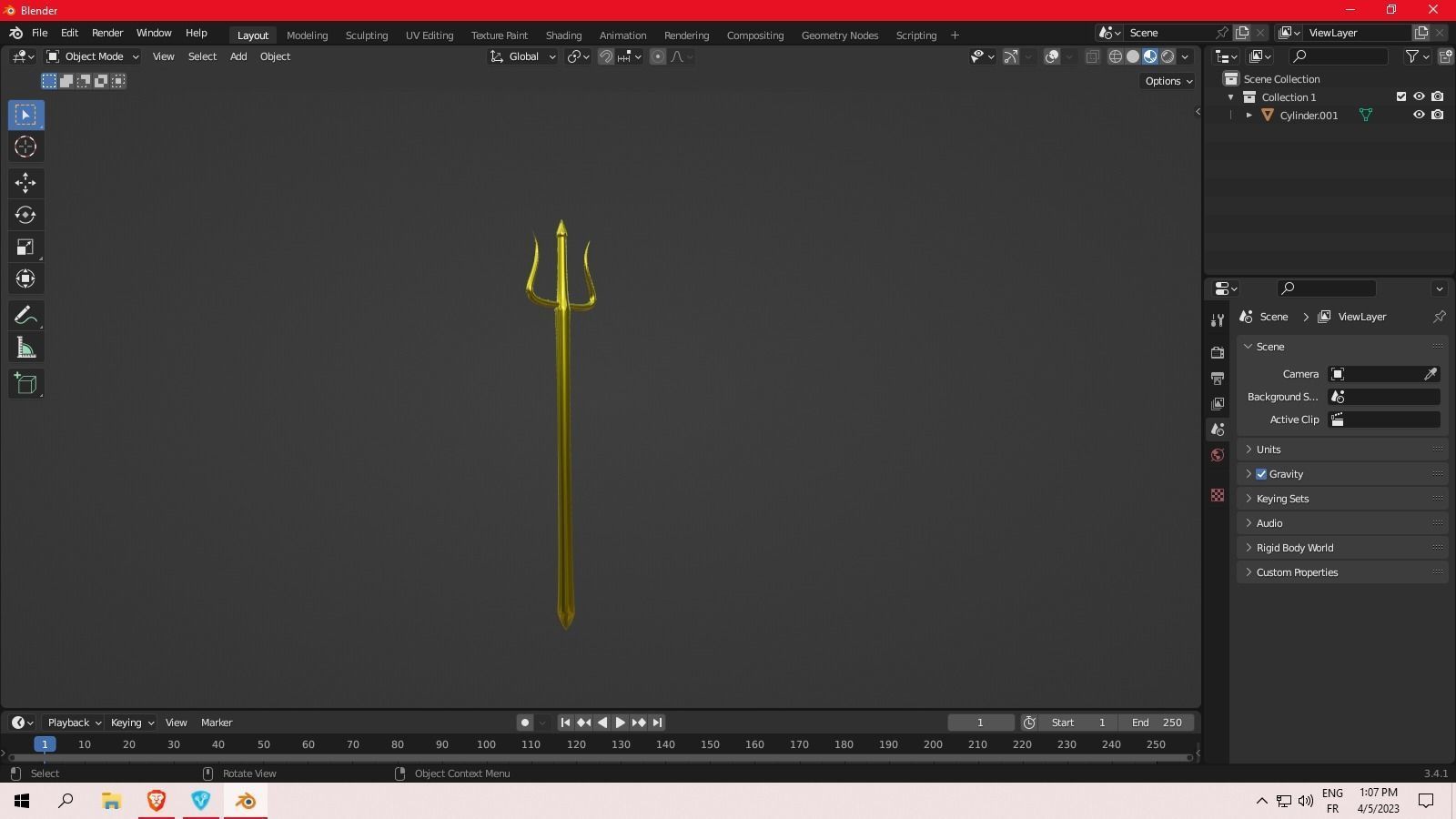Uncheck the Gravity checkbox
The width and height of the screenshot is (1456, 819).
point(1261,473)
